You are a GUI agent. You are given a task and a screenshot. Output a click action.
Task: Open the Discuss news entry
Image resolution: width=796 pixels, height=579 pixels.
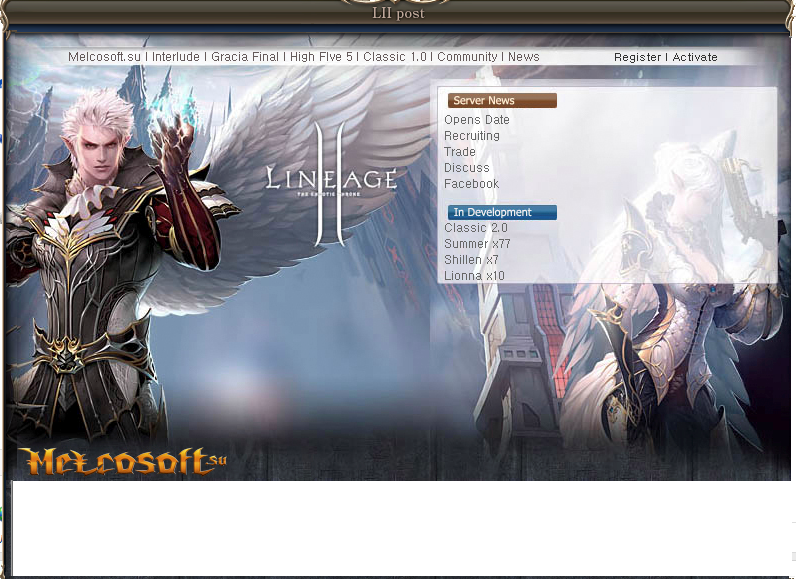467,168
